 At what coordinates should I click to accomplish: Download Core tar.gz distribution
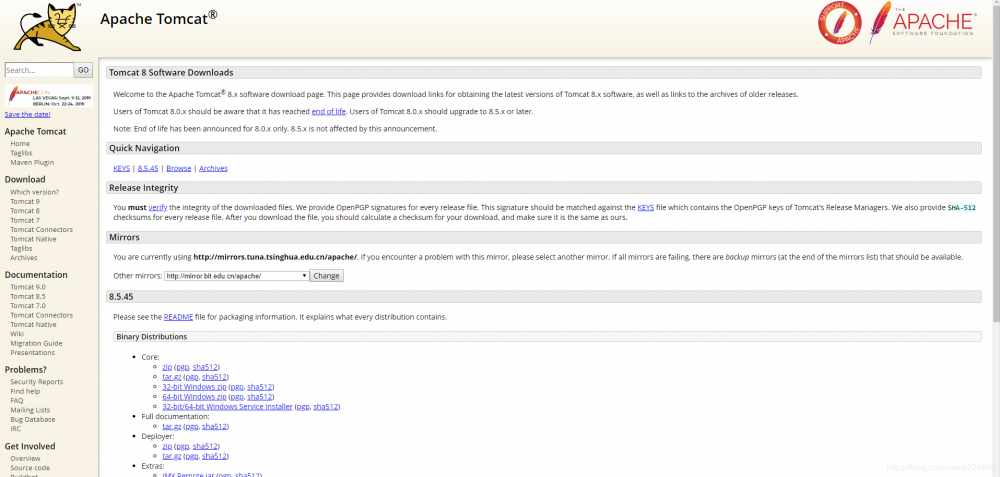172,377
